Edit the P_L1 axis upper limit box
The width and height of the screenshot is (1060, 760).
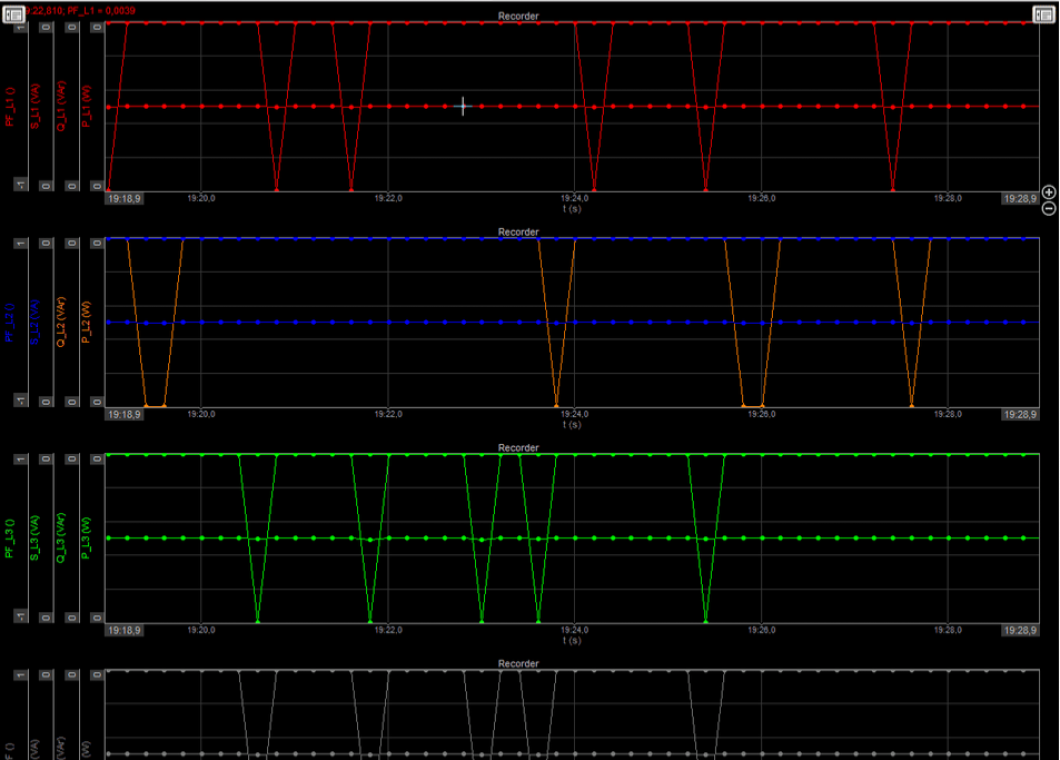[97, 27]
